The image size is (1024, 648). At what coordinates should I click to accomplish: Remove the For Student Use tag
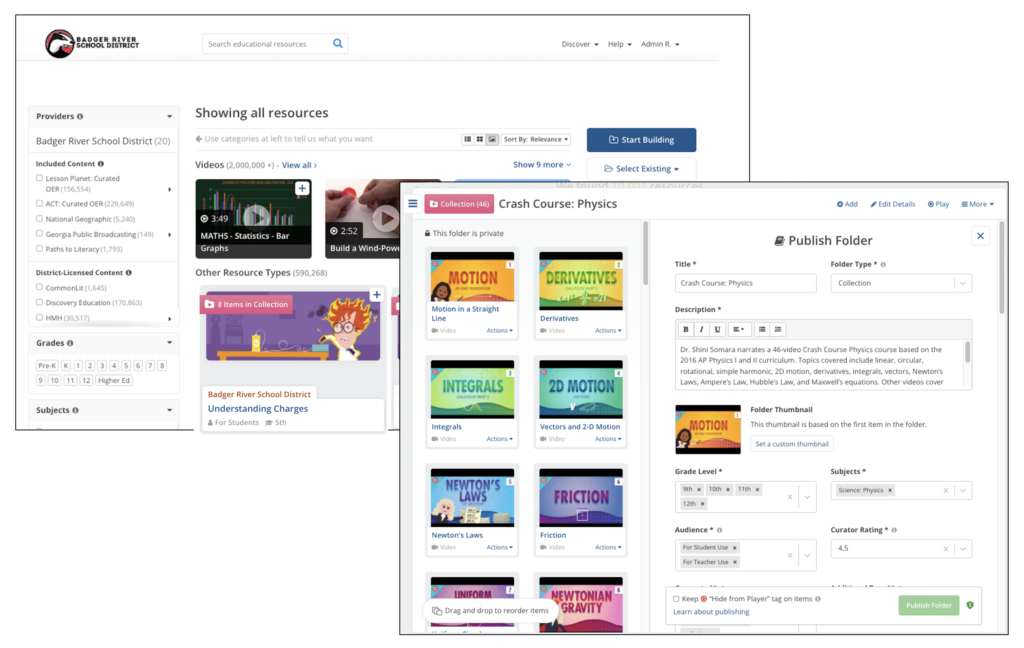point(735,547)
